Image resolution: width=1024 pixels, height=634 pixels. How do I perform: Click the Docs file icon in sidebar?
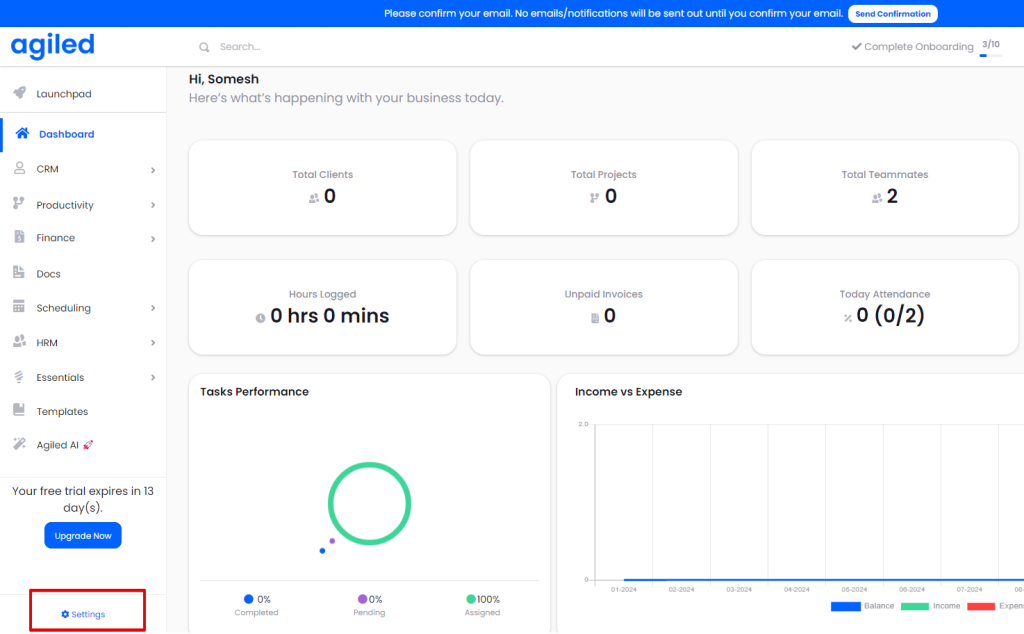pyautogui.click(x=19, y=273)
